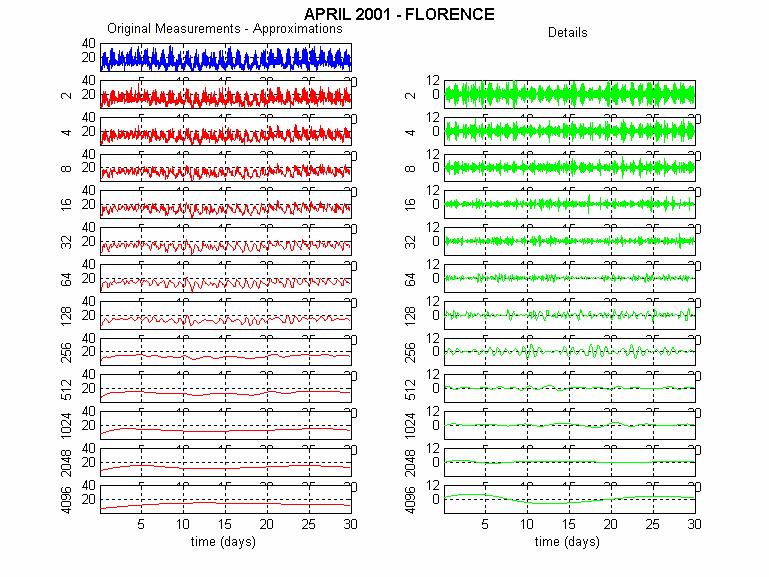Click the 'Original Measurements - Approximations' column heading
Viewport: 769px width, 577px height.
tap(225, 28)
